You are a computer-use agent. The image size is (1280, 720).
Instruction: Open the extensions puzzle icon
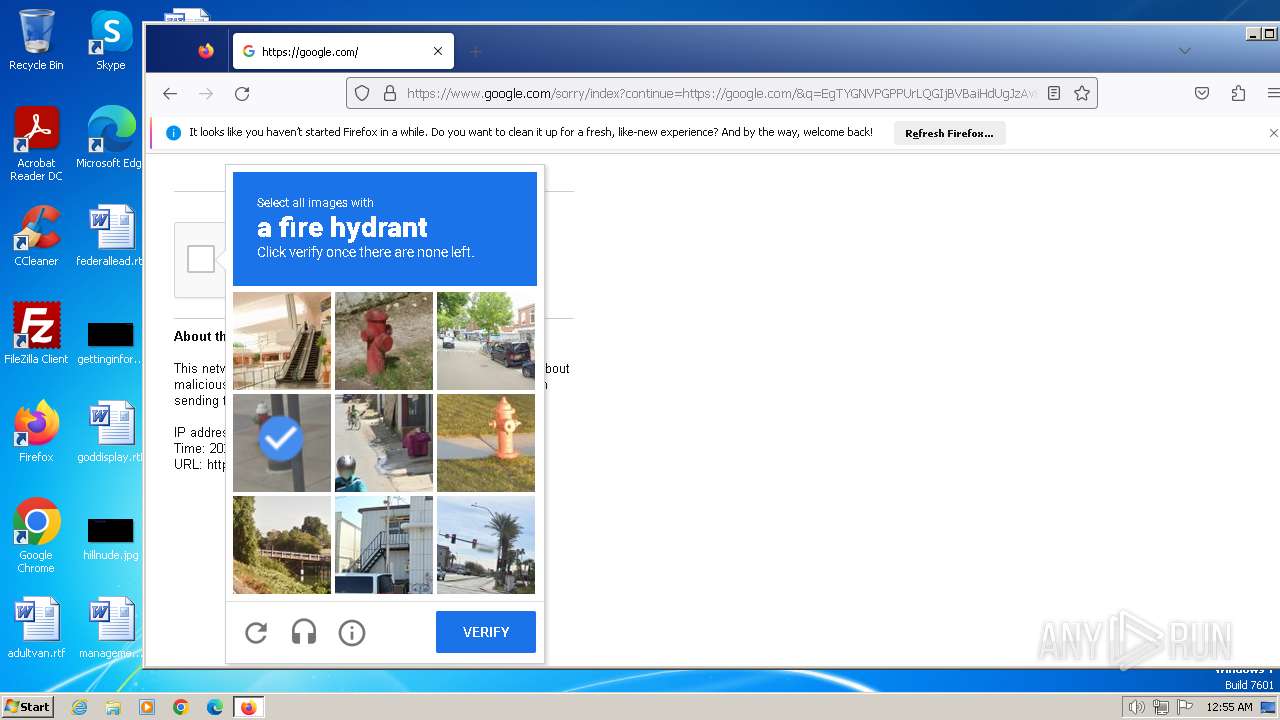[1238, 93]
